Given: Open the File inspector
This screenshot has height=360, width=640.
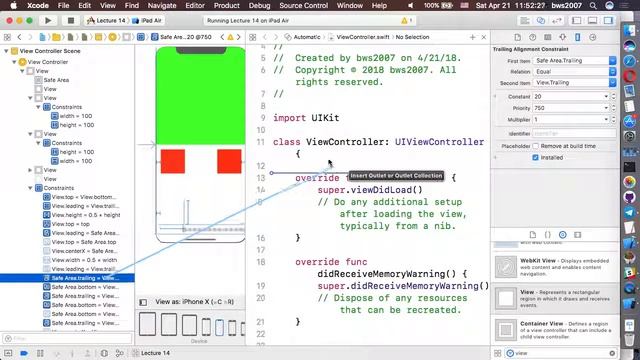Looking at the screenshot, I should coord(517,37).
